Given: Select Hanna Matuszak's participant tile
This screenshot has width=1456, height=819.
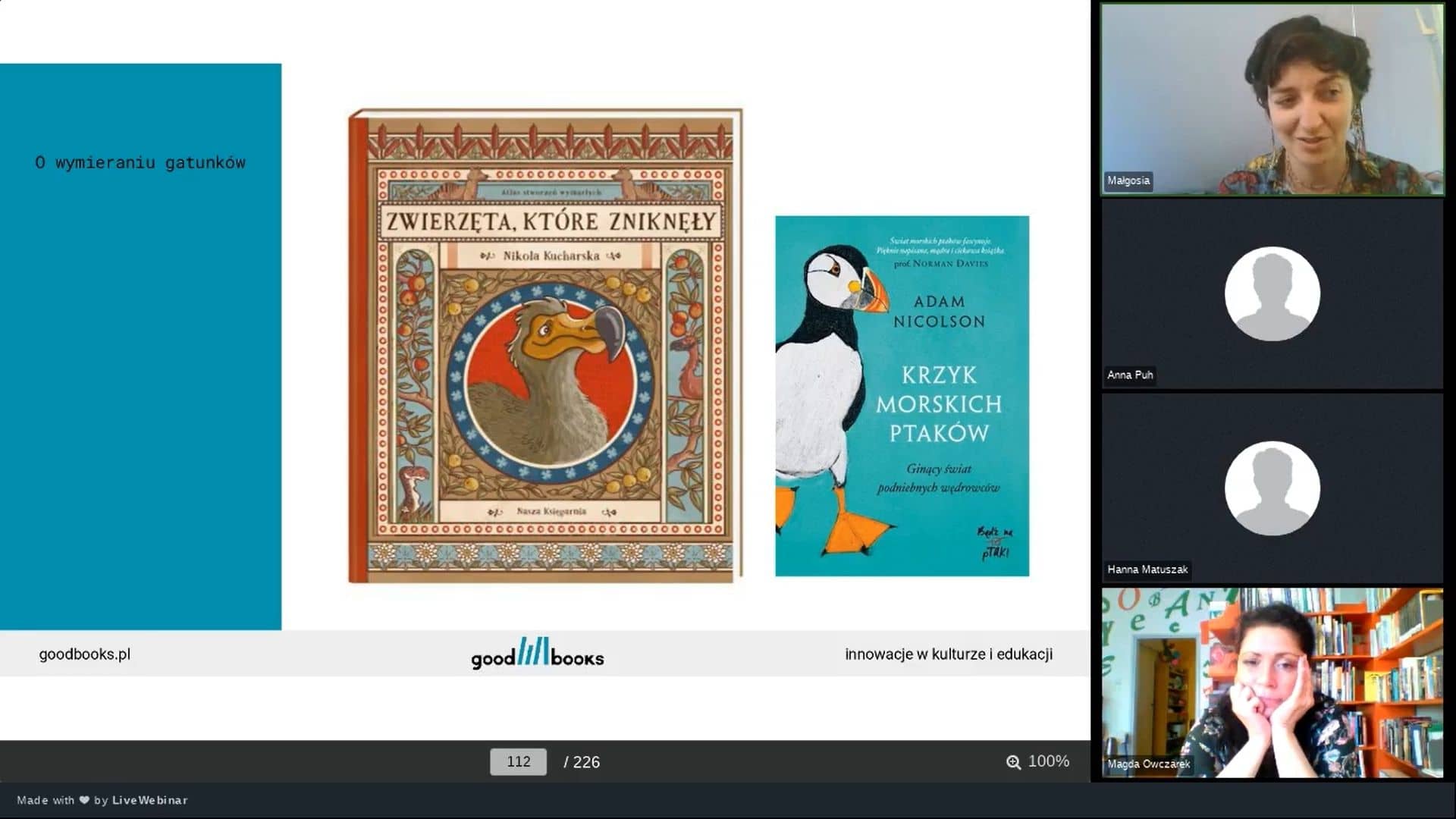Looking at the screenshot, I should point(1272,488).
